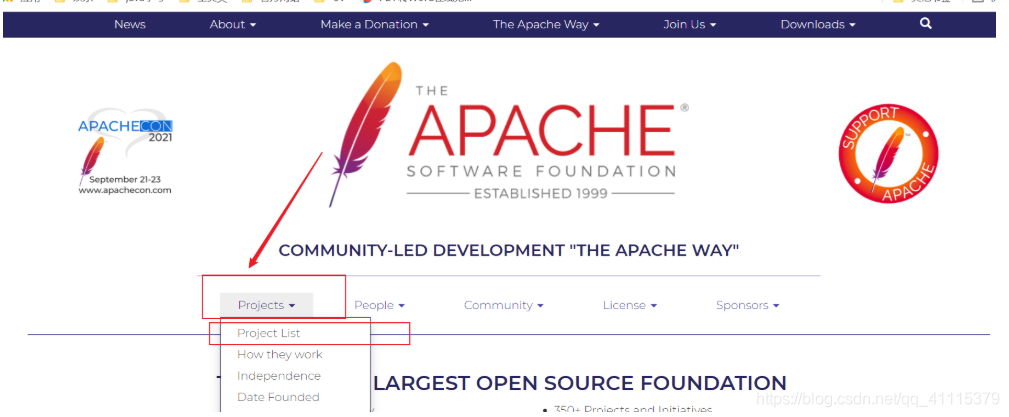The height and width of the screenshot is (417, 1009).
Task: Expand the About dropdown menu
Action: click(233, 24)
